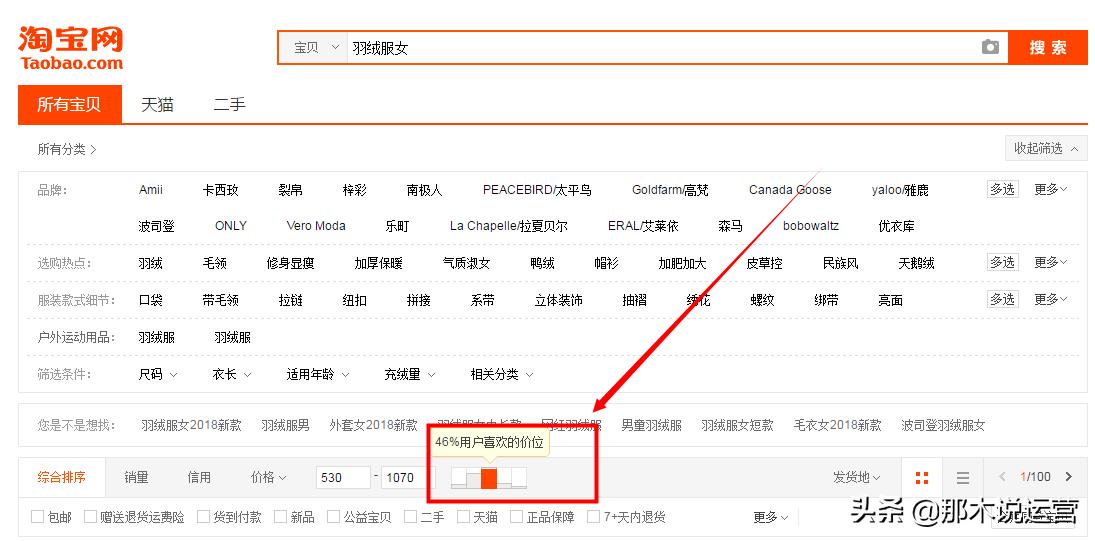Open suggested search 波司登羽绒服女
This screenshot has height=541, width=1095.
(x=943, y=425)
